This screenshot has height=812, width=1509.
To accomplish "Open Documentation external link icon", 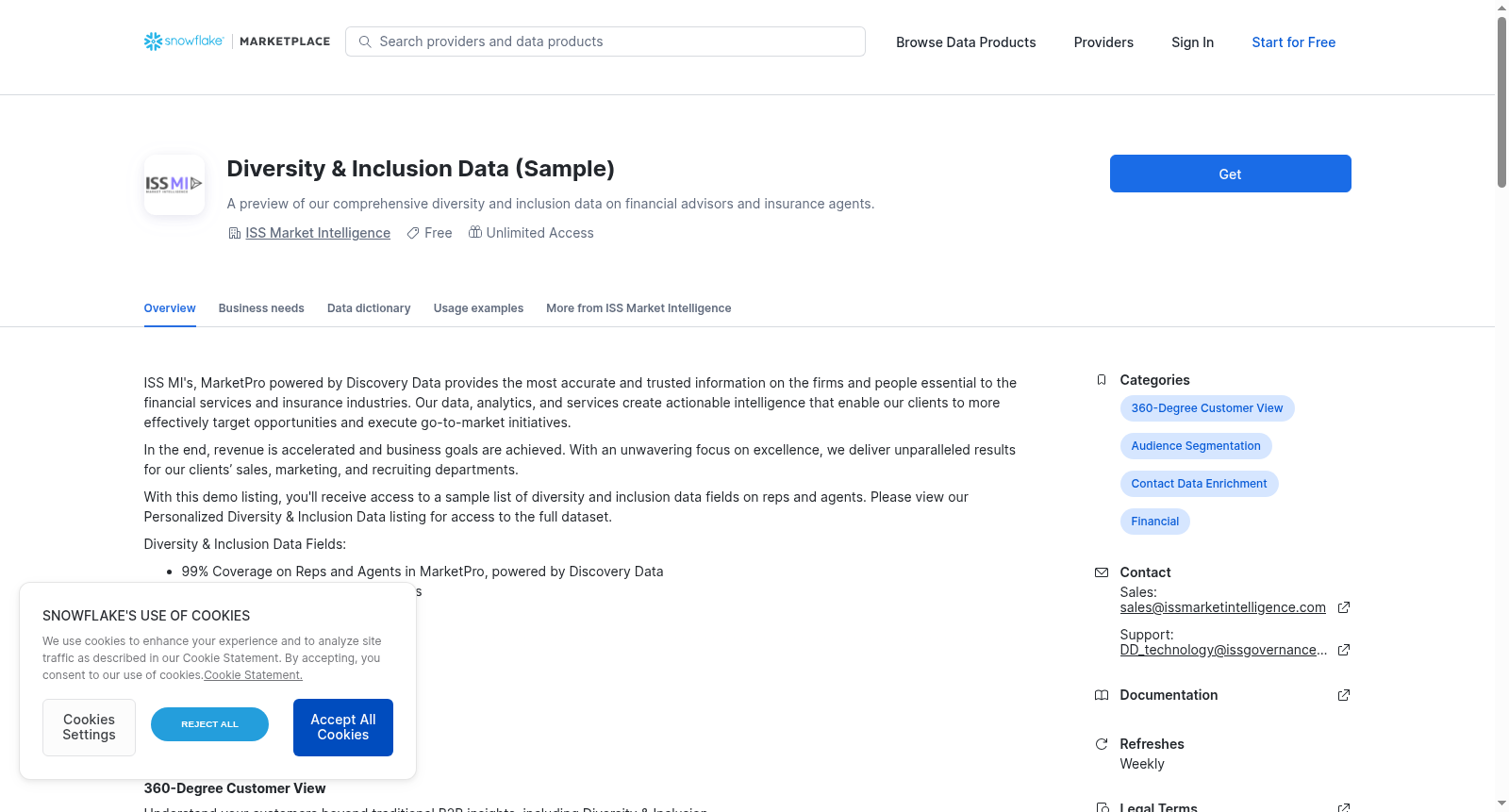I will tap(1344, 695).
